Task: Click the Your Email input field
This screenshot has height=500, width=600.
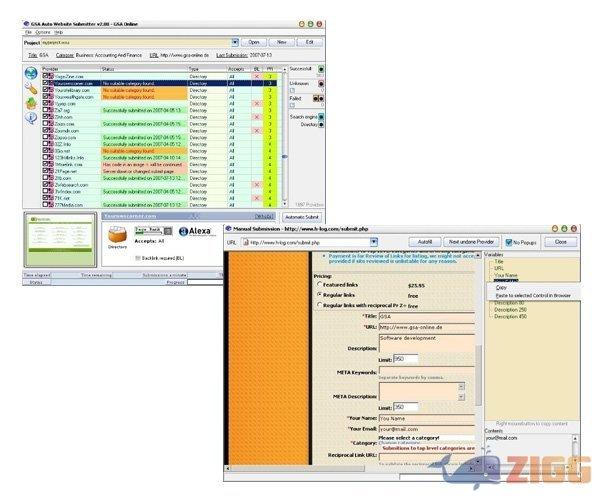Action: 427,429
